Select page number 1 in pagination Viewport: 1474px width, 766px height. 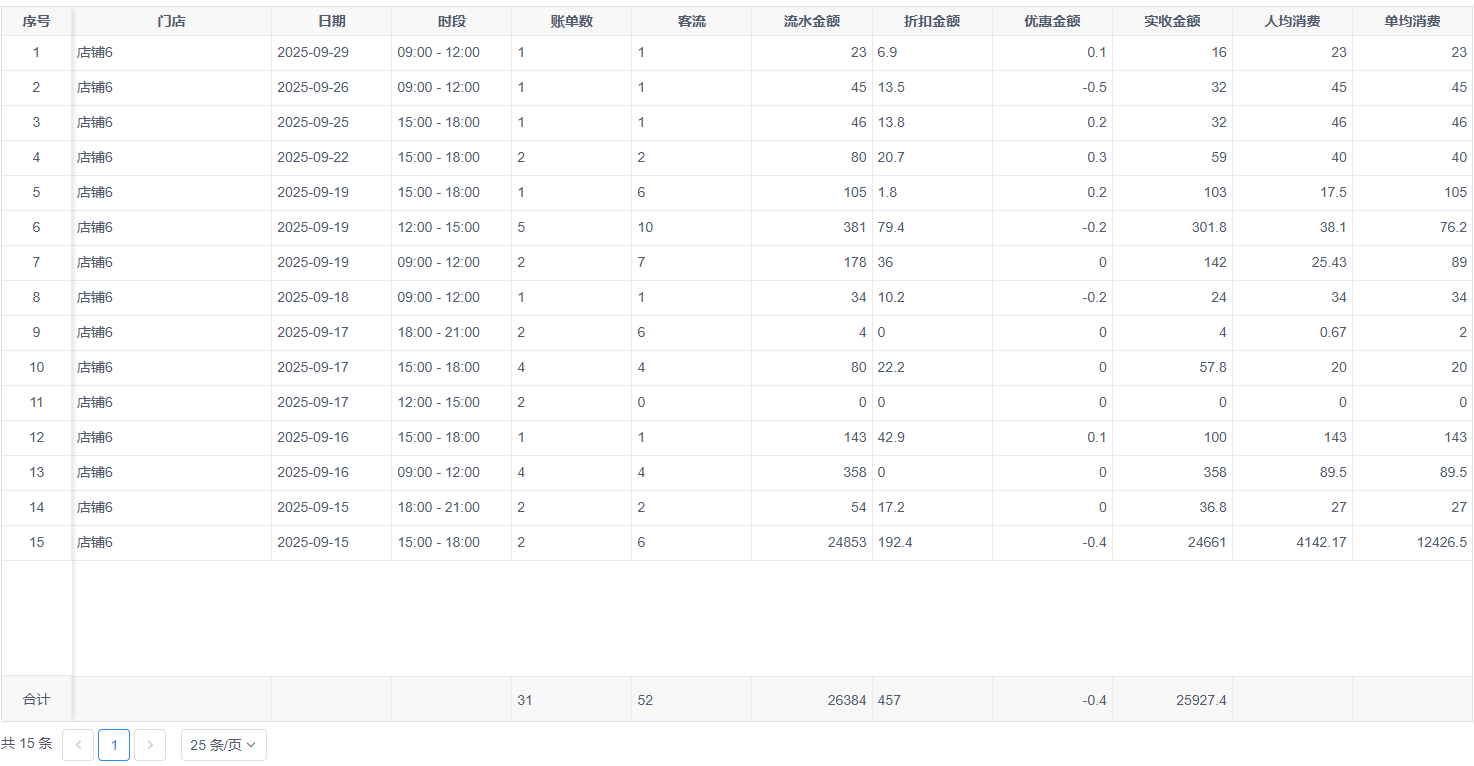(114, 745)
